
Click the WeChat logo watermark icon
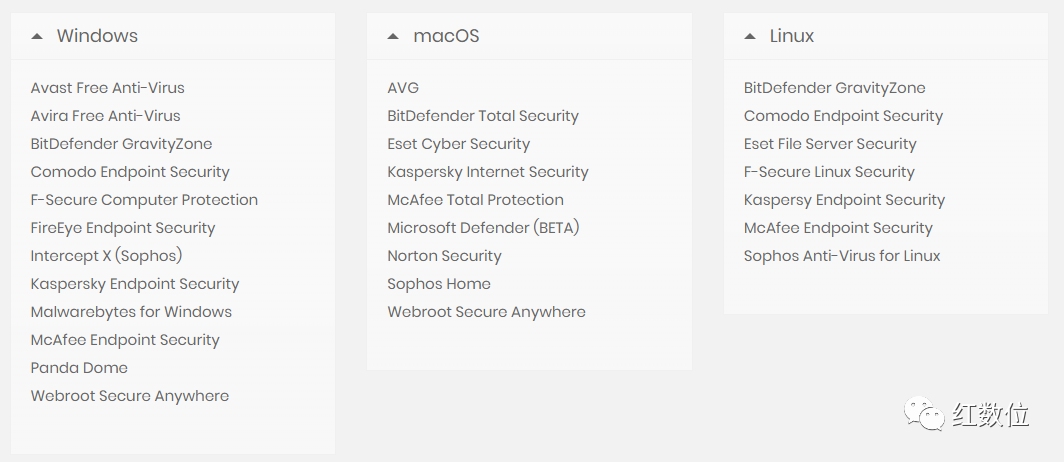[924, 414]
